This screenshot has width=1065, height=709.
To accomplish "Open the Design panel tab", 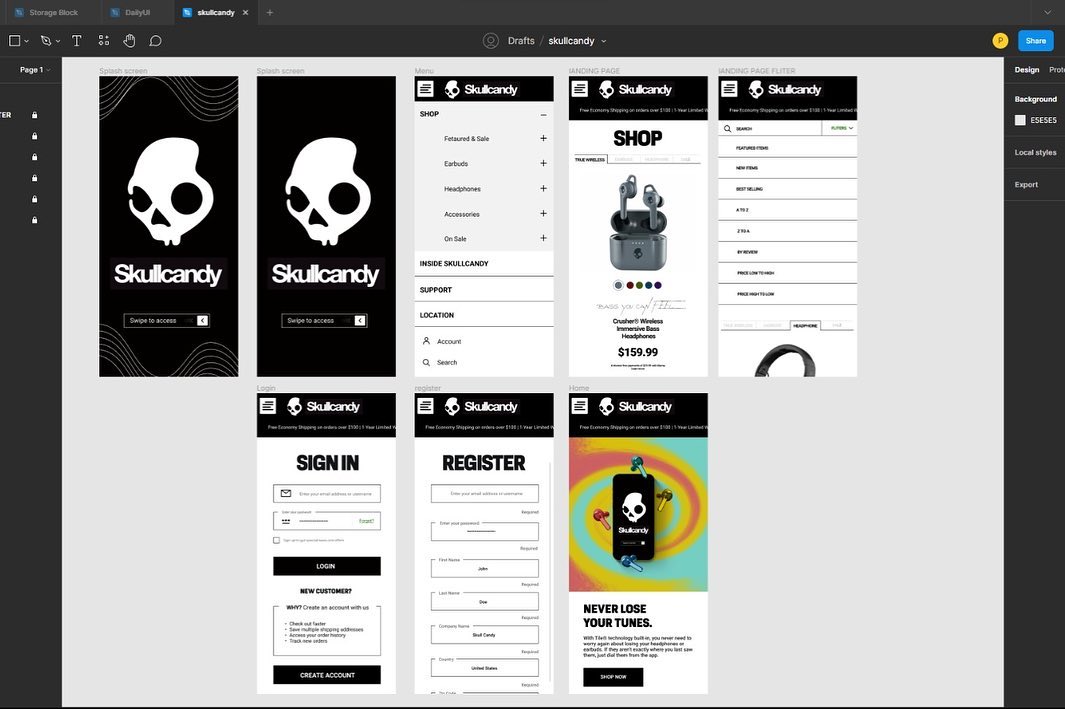I will click(1026, 69).
